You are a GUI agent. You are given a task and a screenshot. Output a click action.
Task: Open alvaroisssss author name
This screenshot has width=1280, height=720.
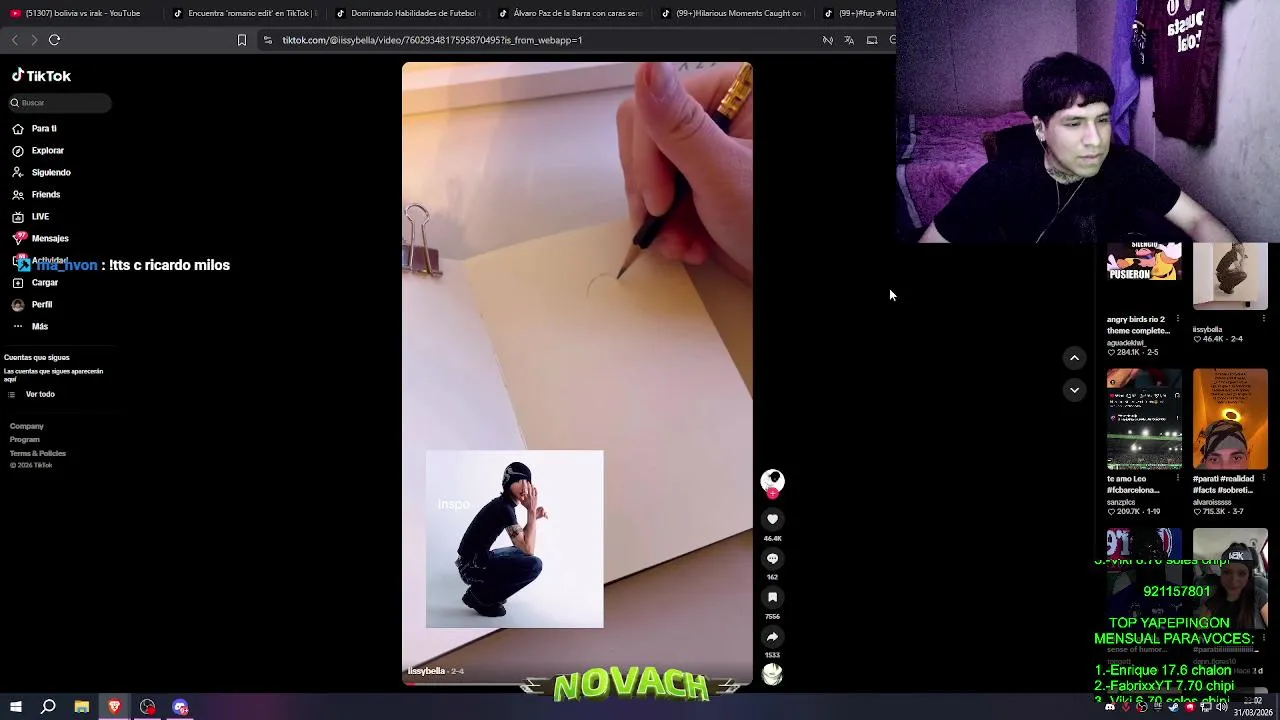(x=1212, y=502)
